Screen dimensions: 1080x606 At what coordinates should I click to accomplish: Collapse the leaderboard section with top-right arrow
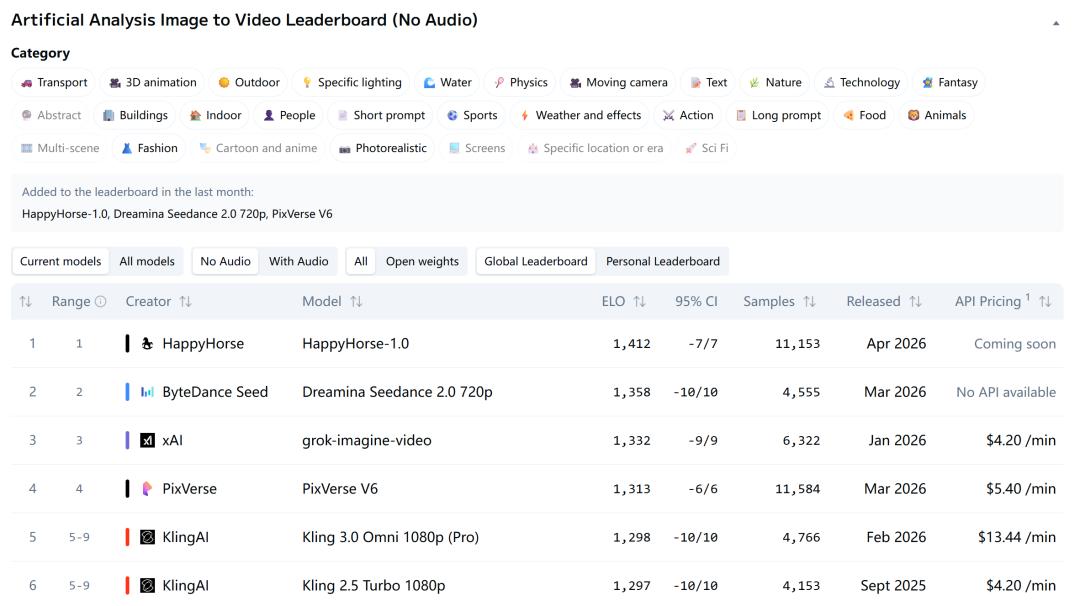point(1056,23)
